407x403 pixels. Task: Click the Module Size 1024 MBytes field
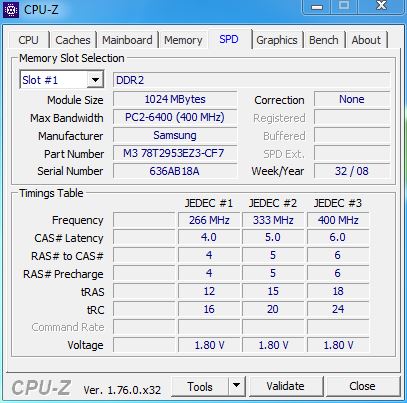(175, 99)
